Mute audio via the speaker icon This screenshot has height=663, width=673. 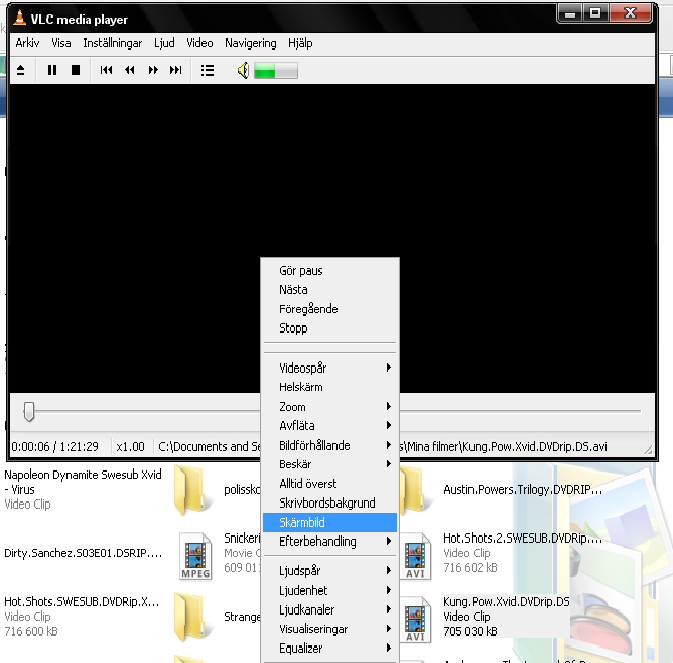coord(243,70)
